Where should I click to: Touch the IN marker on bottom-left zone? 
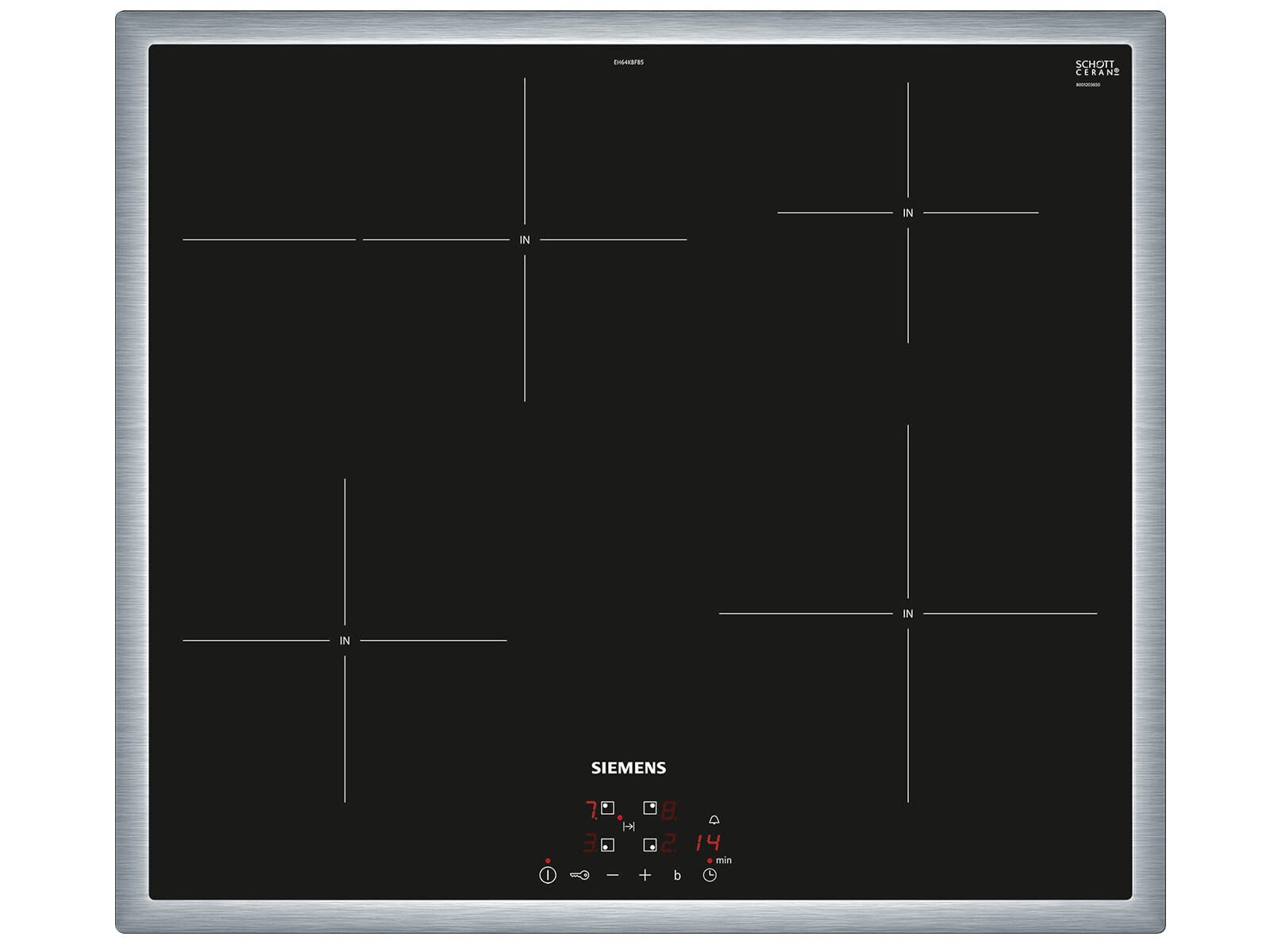click(x=344, y=640)
